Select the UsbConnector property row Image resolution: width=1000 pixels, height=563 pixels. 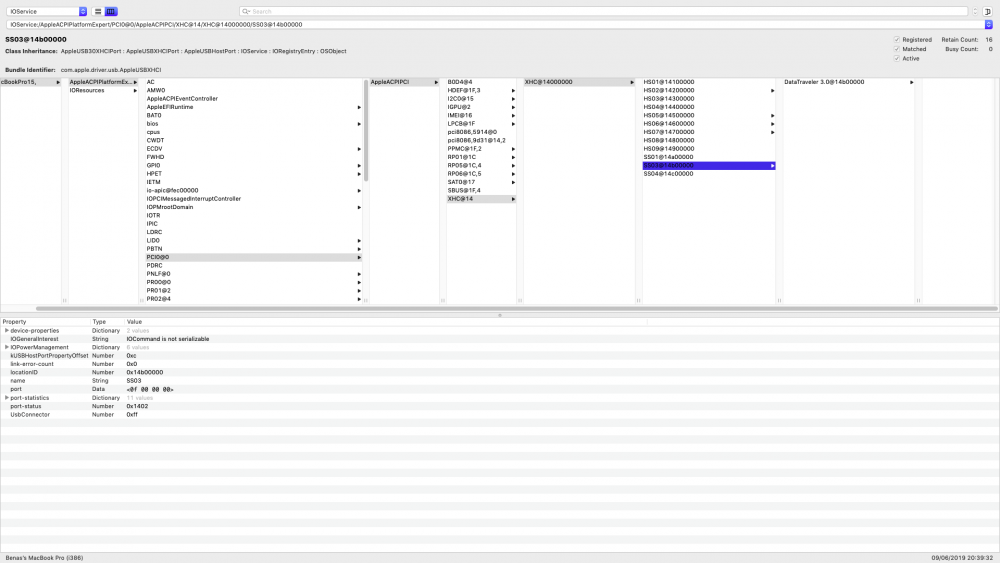coord(499,414)
